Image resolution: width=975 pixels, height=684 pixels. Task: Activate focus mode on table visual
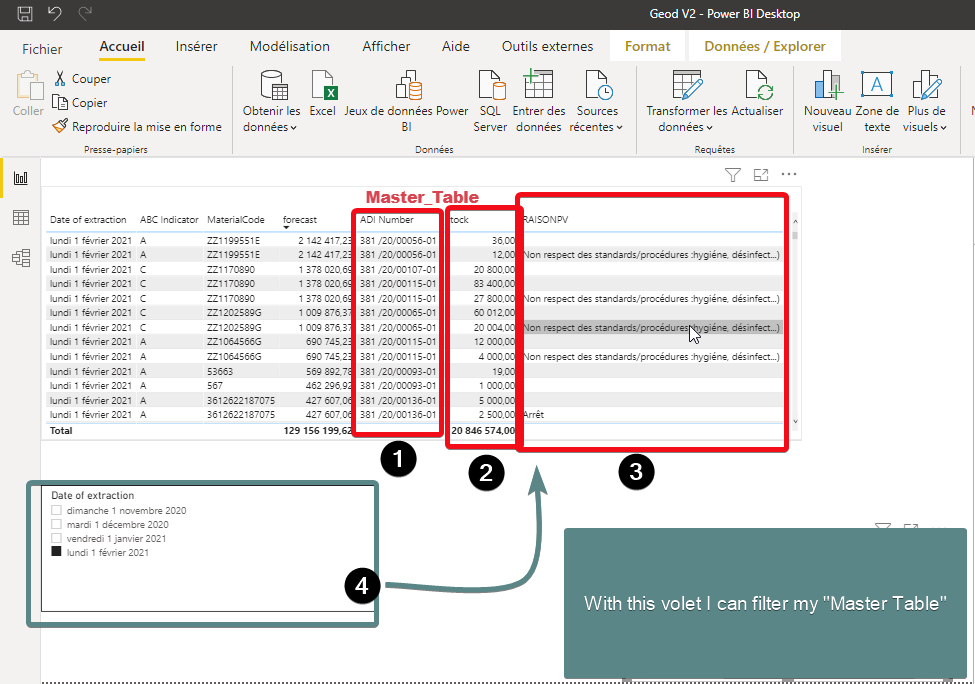(x=761, y=175)
